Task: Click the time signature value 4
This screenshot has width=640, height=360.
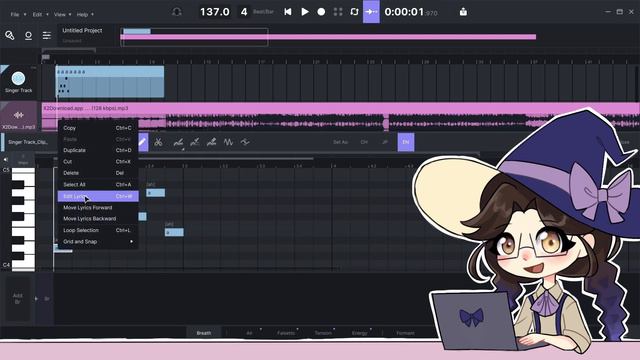Action: (244, 12)
